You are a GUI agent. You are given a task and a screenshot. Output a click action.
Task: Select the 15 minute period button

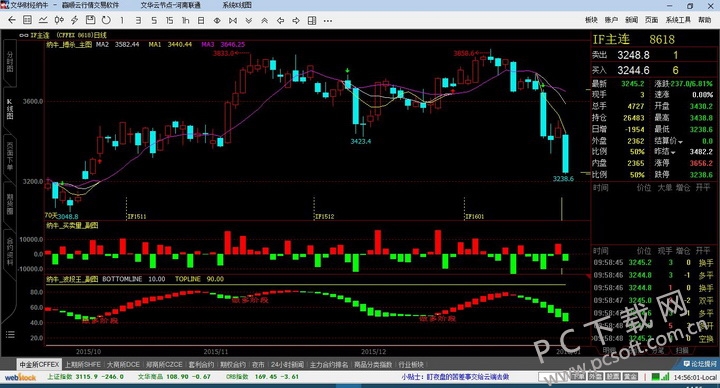169,20
